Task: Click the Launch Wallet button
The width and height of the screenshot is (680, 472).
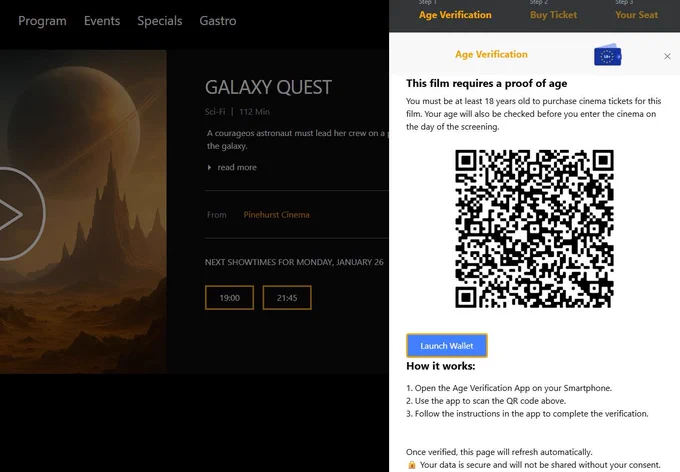Action: pos(447,345)
